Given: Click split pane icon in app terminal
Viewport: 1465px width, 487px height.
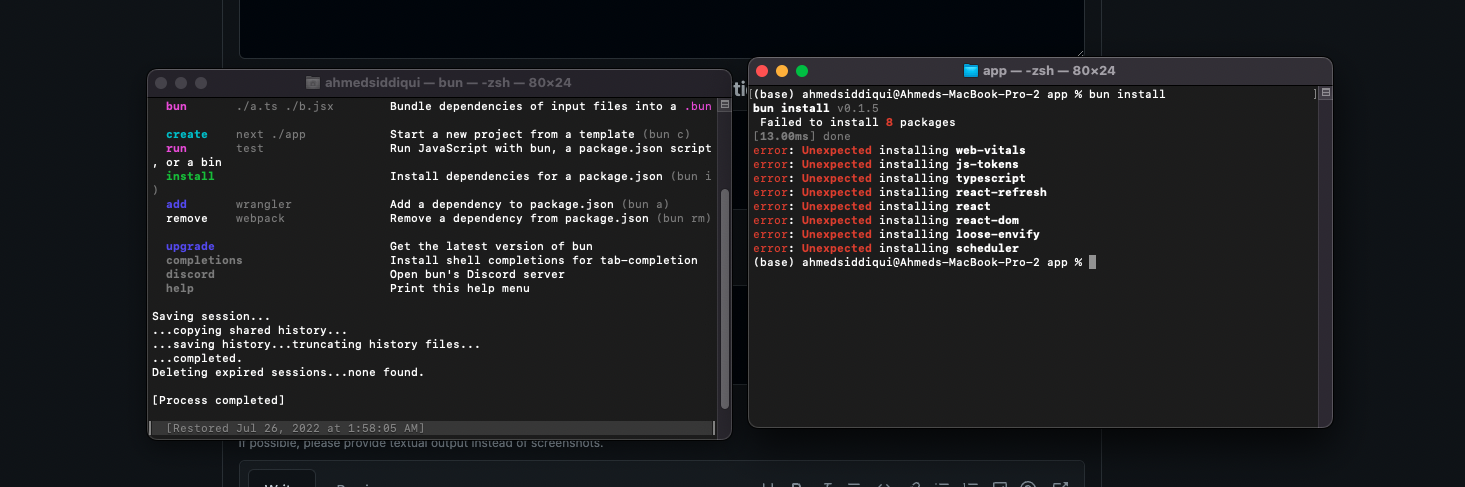Looking at the screenshot, I should [x=1326, y=94].
